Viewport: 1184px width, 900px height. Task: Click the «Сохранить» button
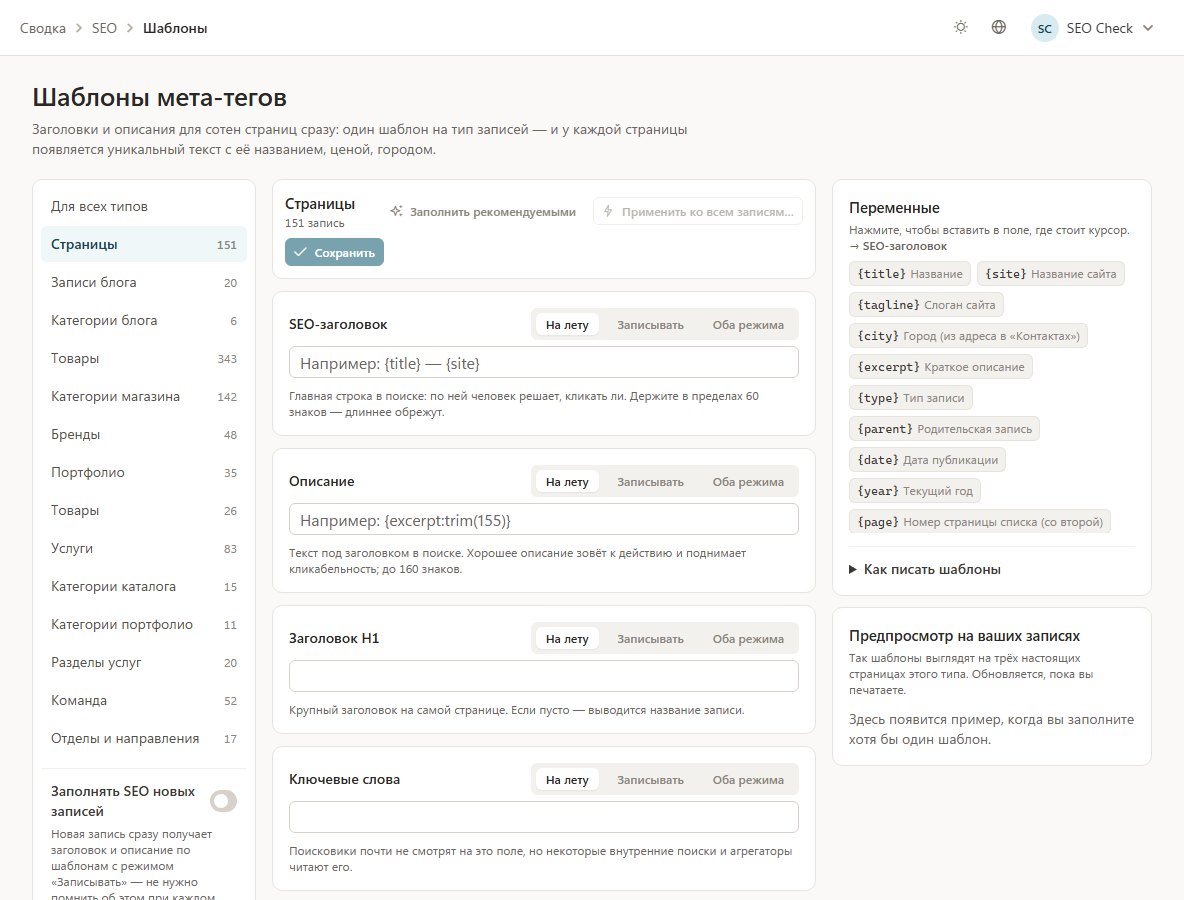tap(335, 252)
